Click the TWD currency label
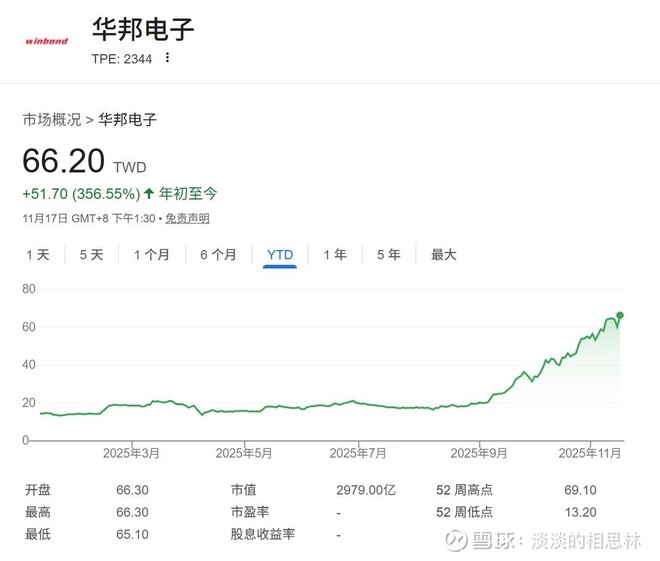Viewport: 660px width, 561px height. 130,168
